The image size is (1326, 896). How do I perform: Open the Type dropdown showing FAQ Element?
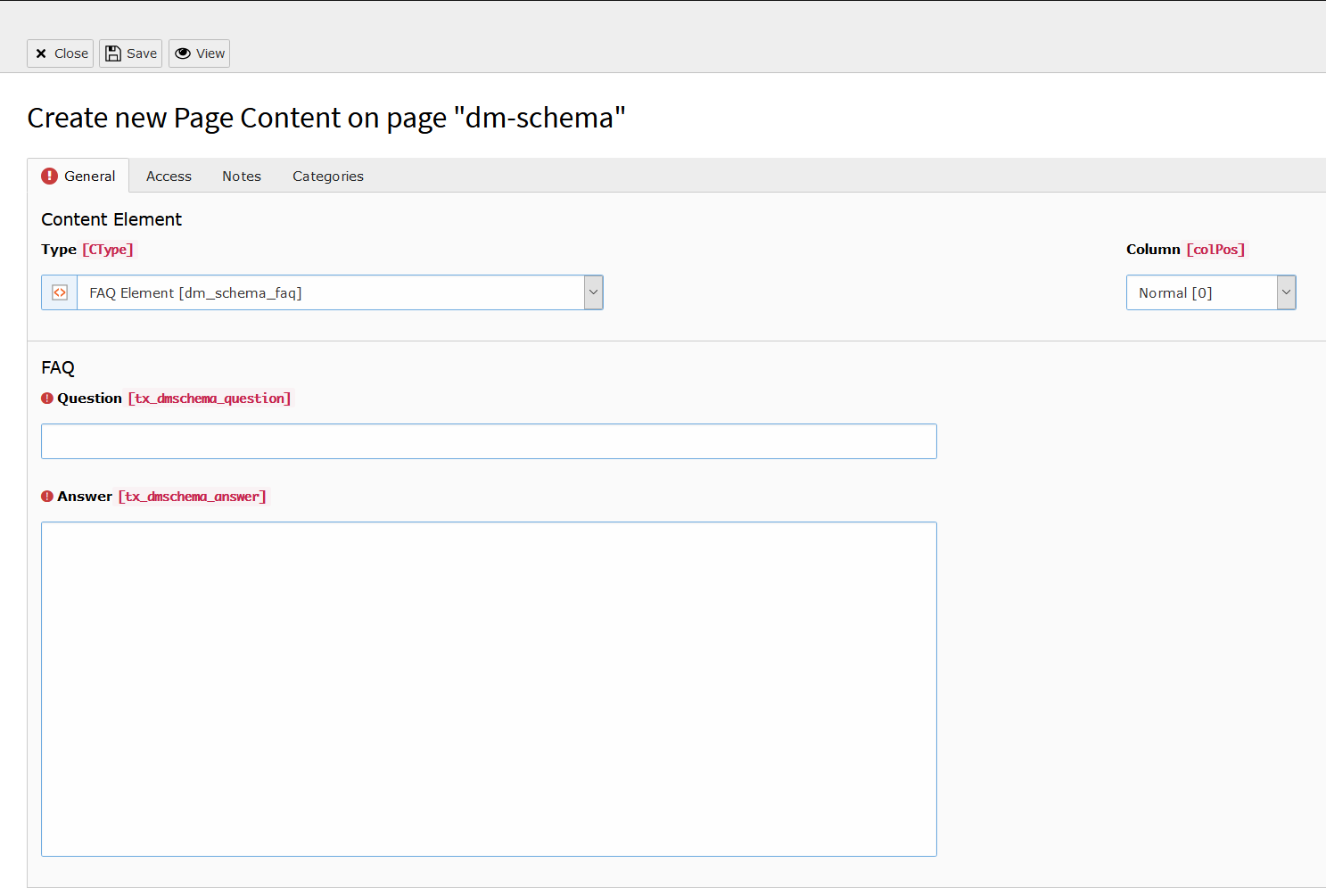[330, 292]
